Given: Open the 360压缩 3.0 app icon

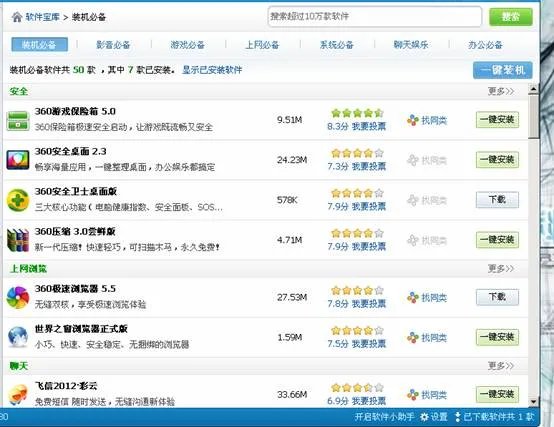Looking at the screenshot, I should click(x=18, y=240).
